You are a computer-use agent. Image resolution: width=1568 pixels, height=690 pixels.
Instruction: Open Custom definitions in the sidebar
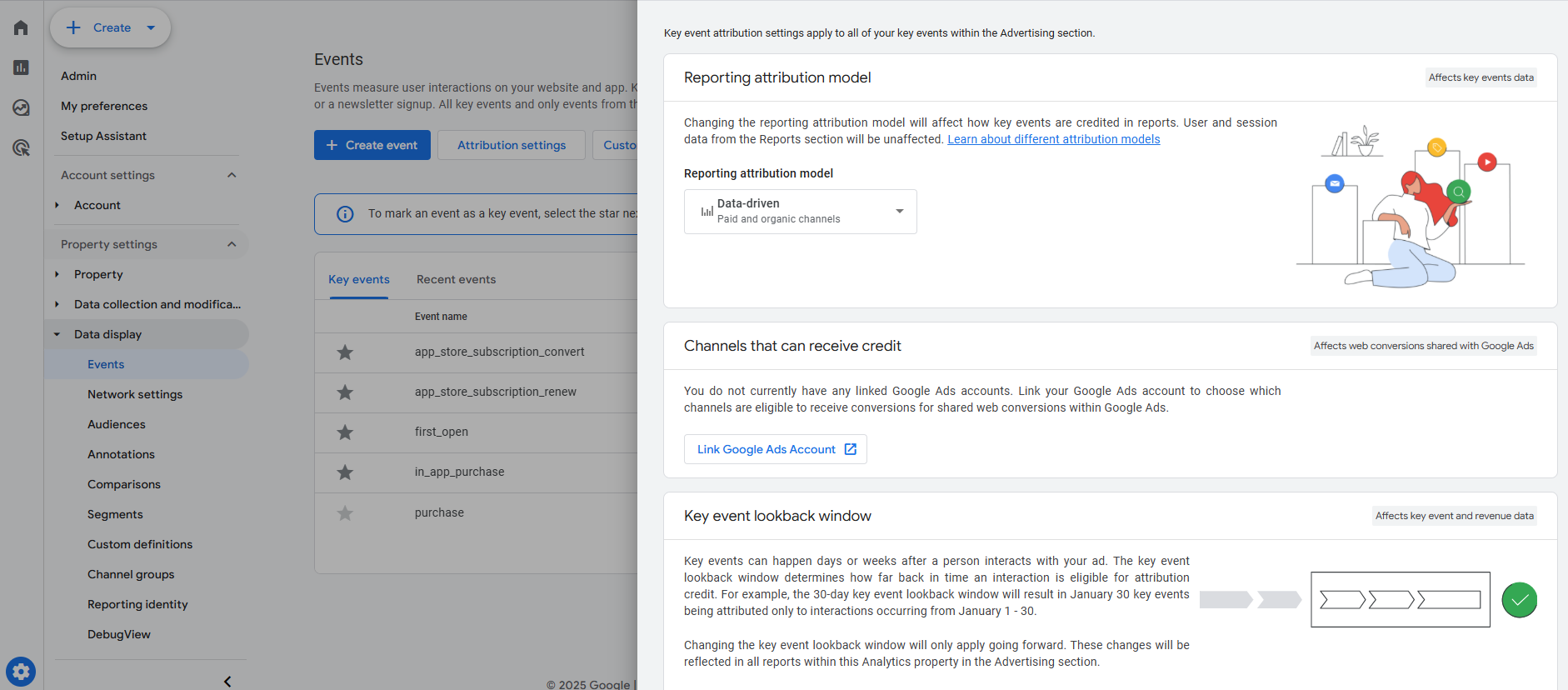point(140,544)
